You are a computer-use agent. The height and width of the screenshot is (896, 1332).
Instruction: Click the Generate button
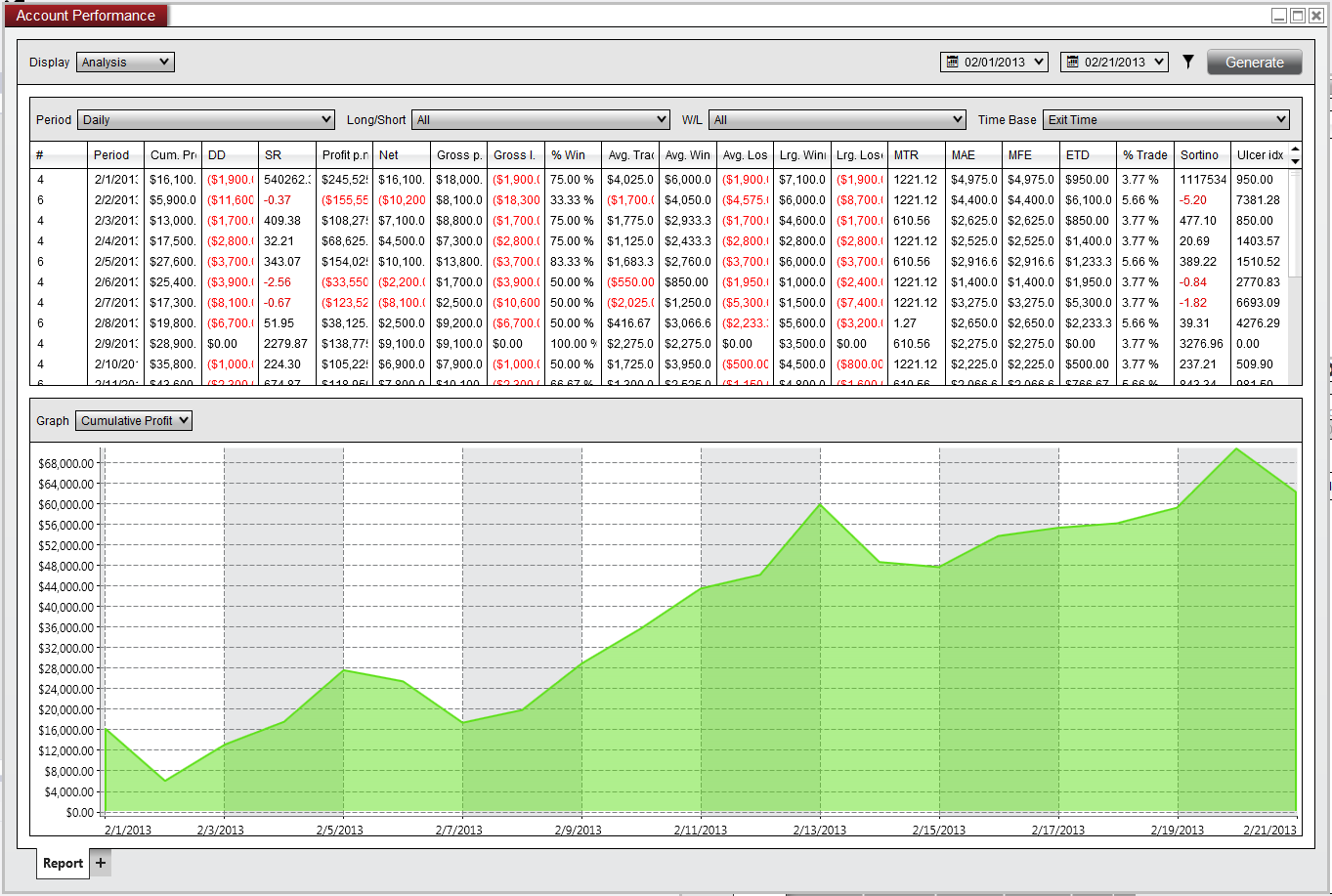(x=1255, y=62)
